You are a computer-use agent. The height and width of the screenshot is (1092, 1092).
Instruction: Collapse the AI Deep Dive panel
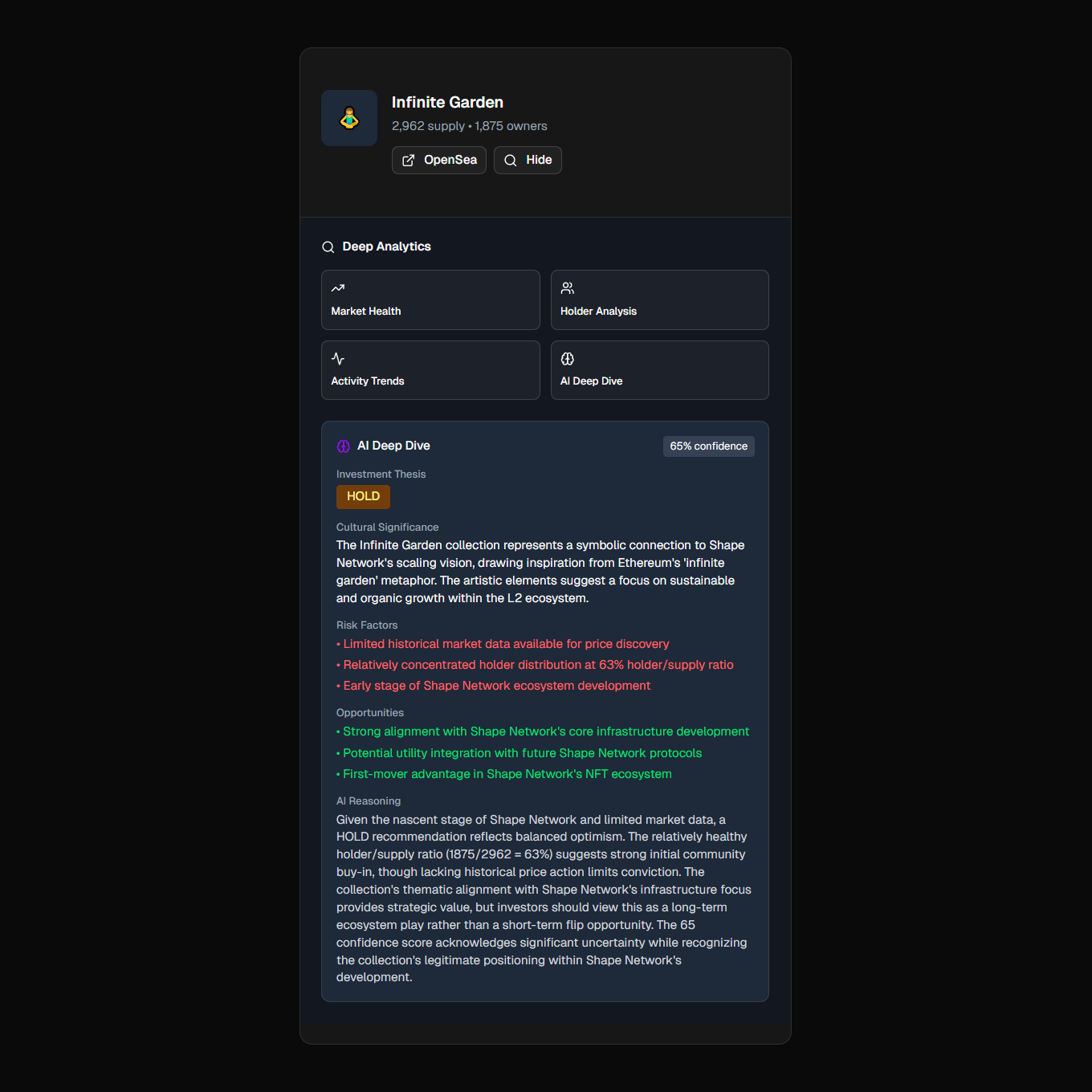click(x=659, y=369)
